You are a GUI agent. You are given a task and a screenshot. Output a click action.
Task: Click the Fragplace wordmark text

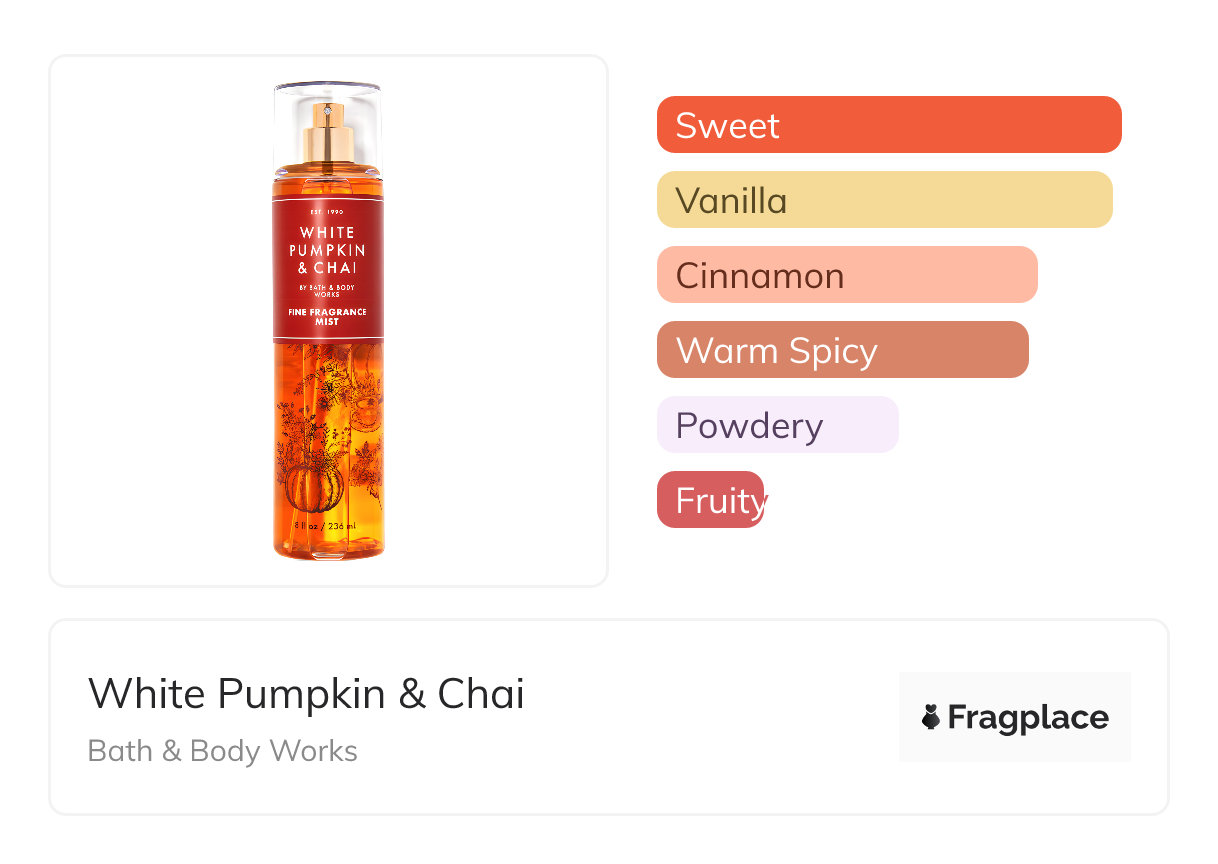coord(1028,717)
